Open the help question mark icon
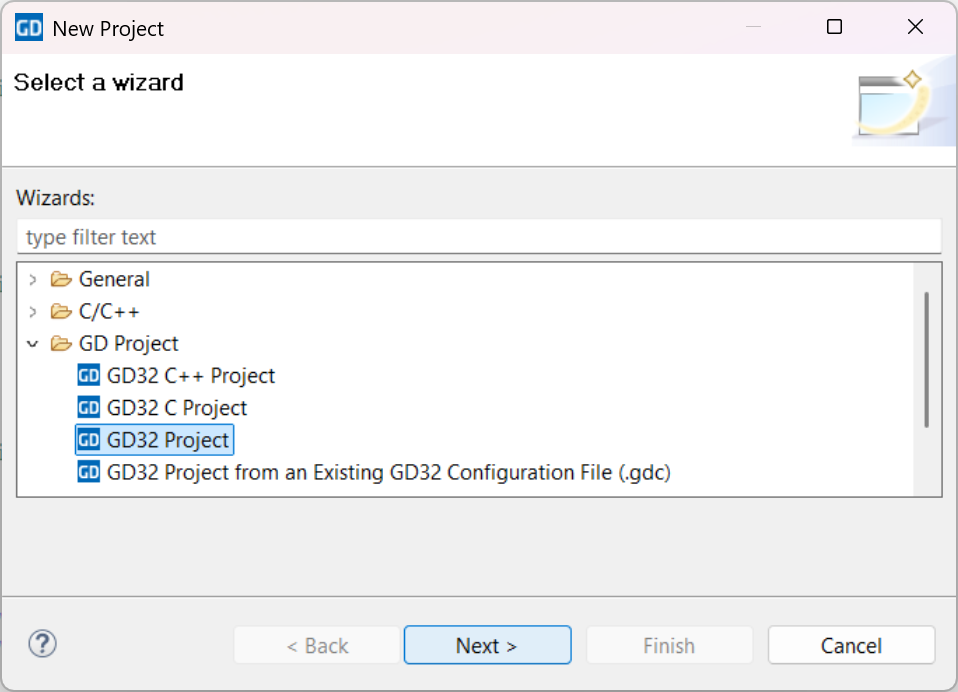 (43, 644)
